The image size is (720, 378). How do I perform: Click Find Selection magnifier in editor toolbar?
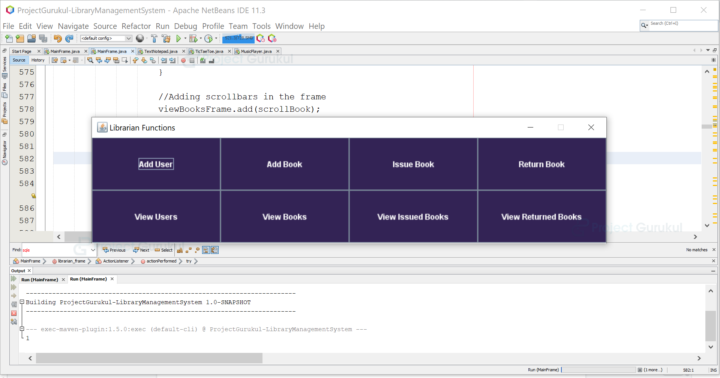click(90, 60)
